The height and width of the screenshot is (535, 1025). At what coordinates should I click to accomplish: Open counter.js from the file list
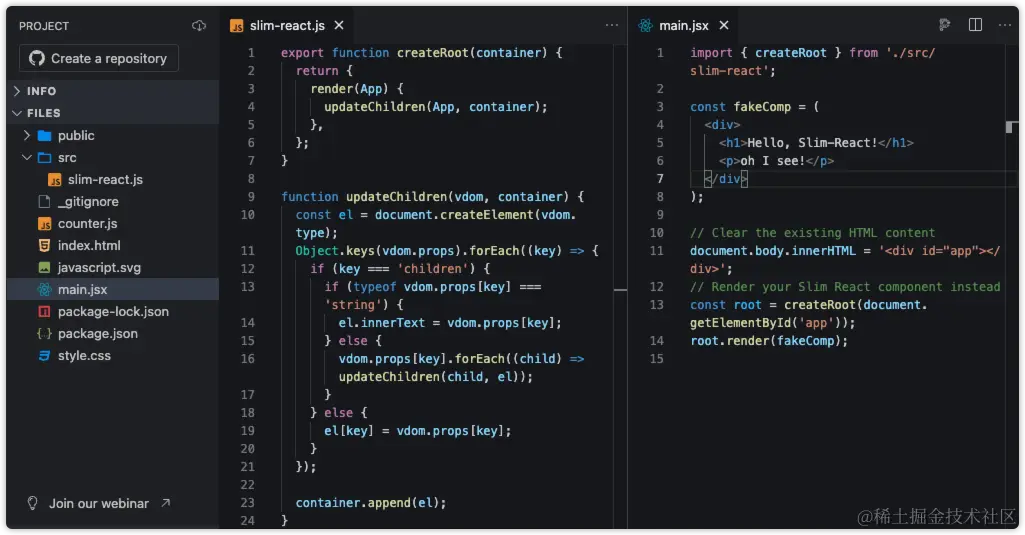(x=88, y=224)
